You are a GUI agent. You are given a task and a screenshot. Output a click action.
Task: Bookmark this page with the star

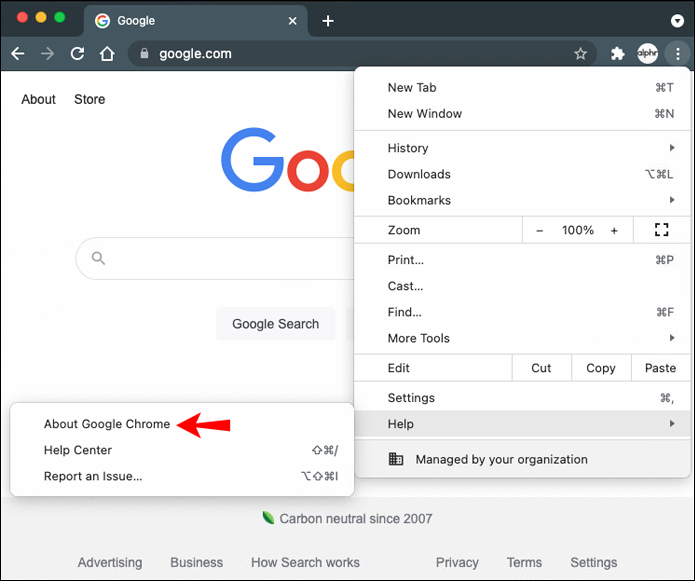click(x=580, y=54)
